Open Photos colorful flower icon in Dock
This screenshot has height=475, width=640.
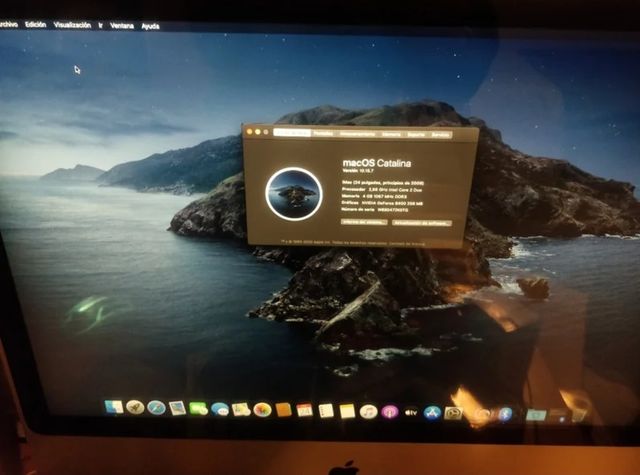click(x=262, y=410)
